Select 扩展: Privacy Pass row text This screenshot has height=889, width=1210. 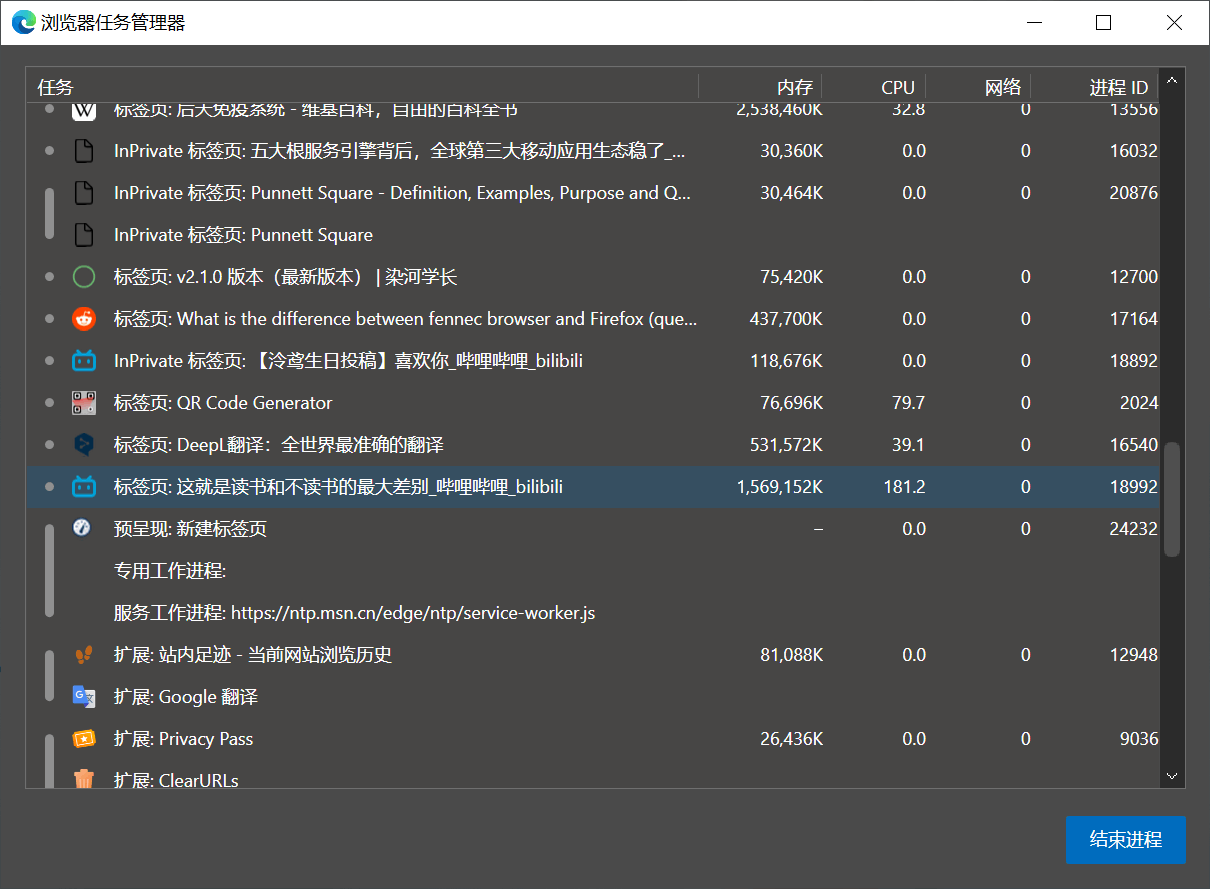pos(183,739)
